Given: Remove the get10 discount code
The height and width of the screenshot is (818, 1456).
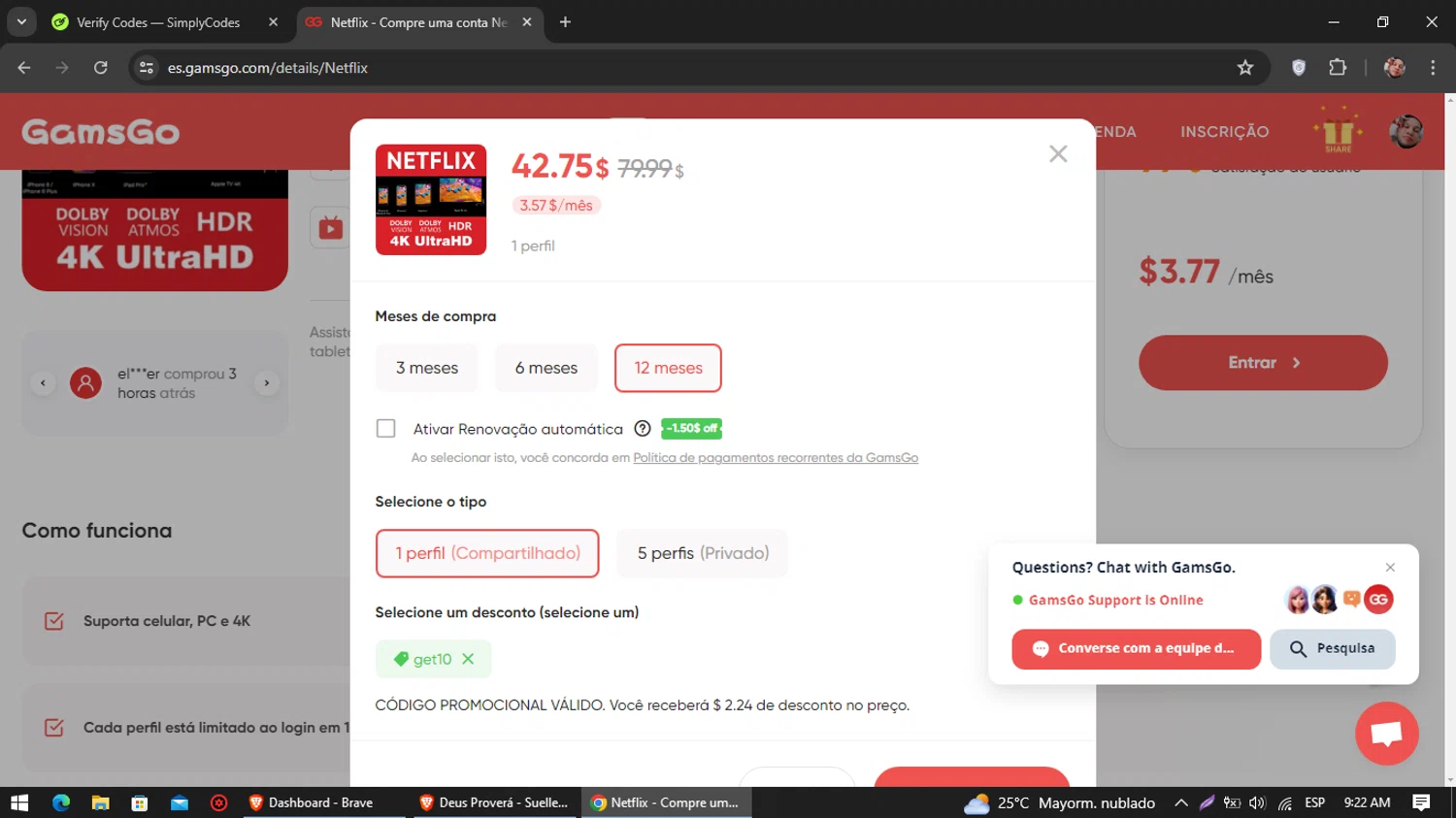Looking at the screenshot, I should pos(468,659).
